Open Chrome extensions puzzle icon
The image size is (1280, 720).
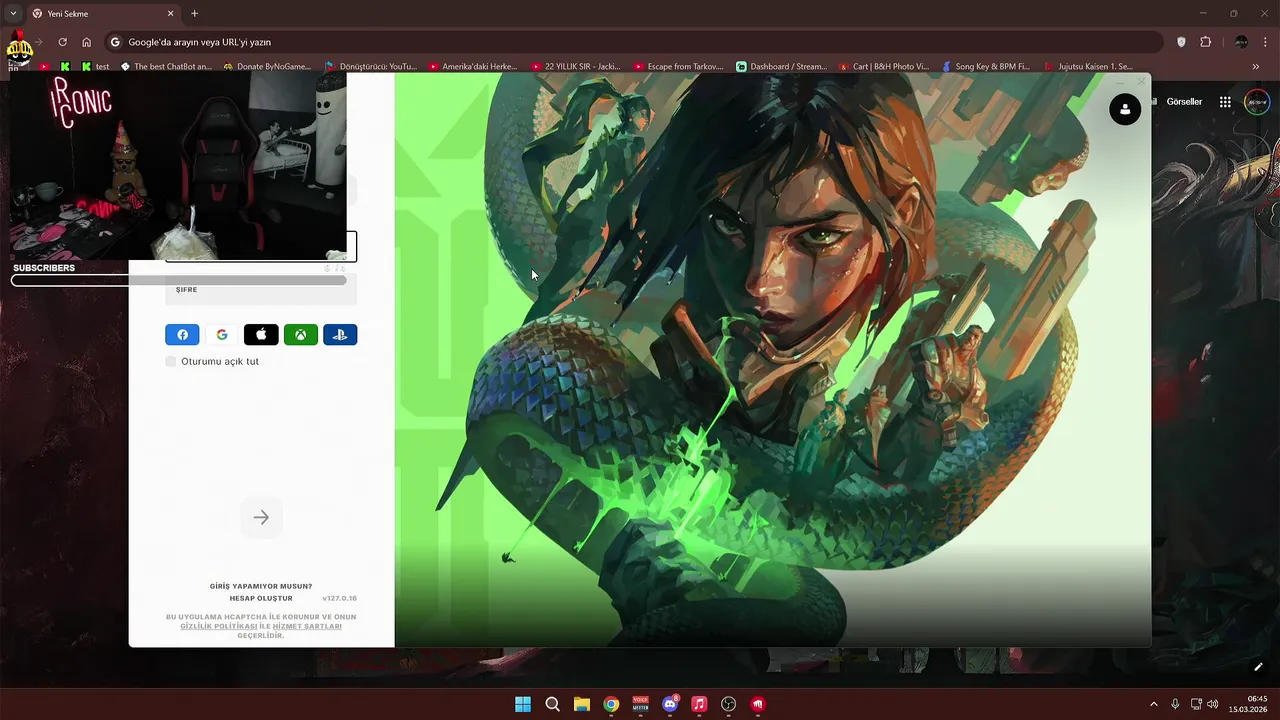point(1205,42)
